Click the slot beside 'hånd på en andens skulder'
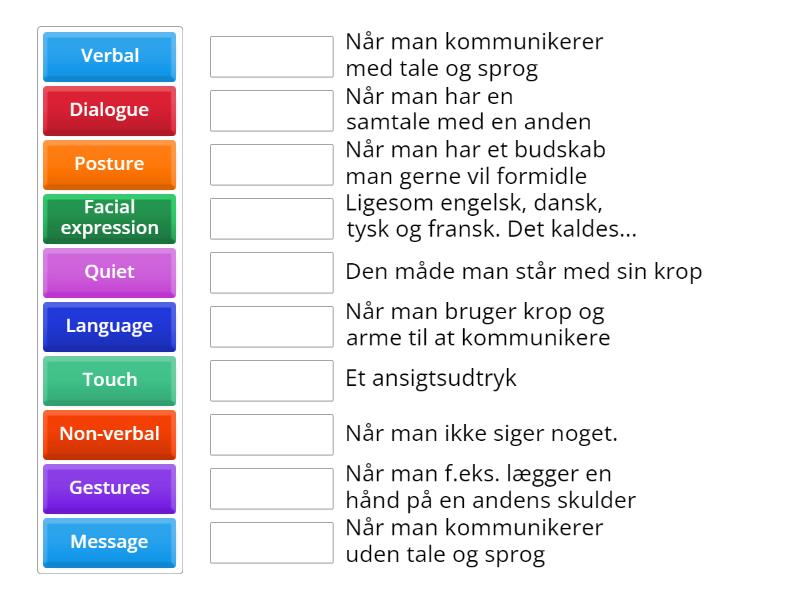Image resolution: width=800 pixels, height=600 pixels. [270, 488]
